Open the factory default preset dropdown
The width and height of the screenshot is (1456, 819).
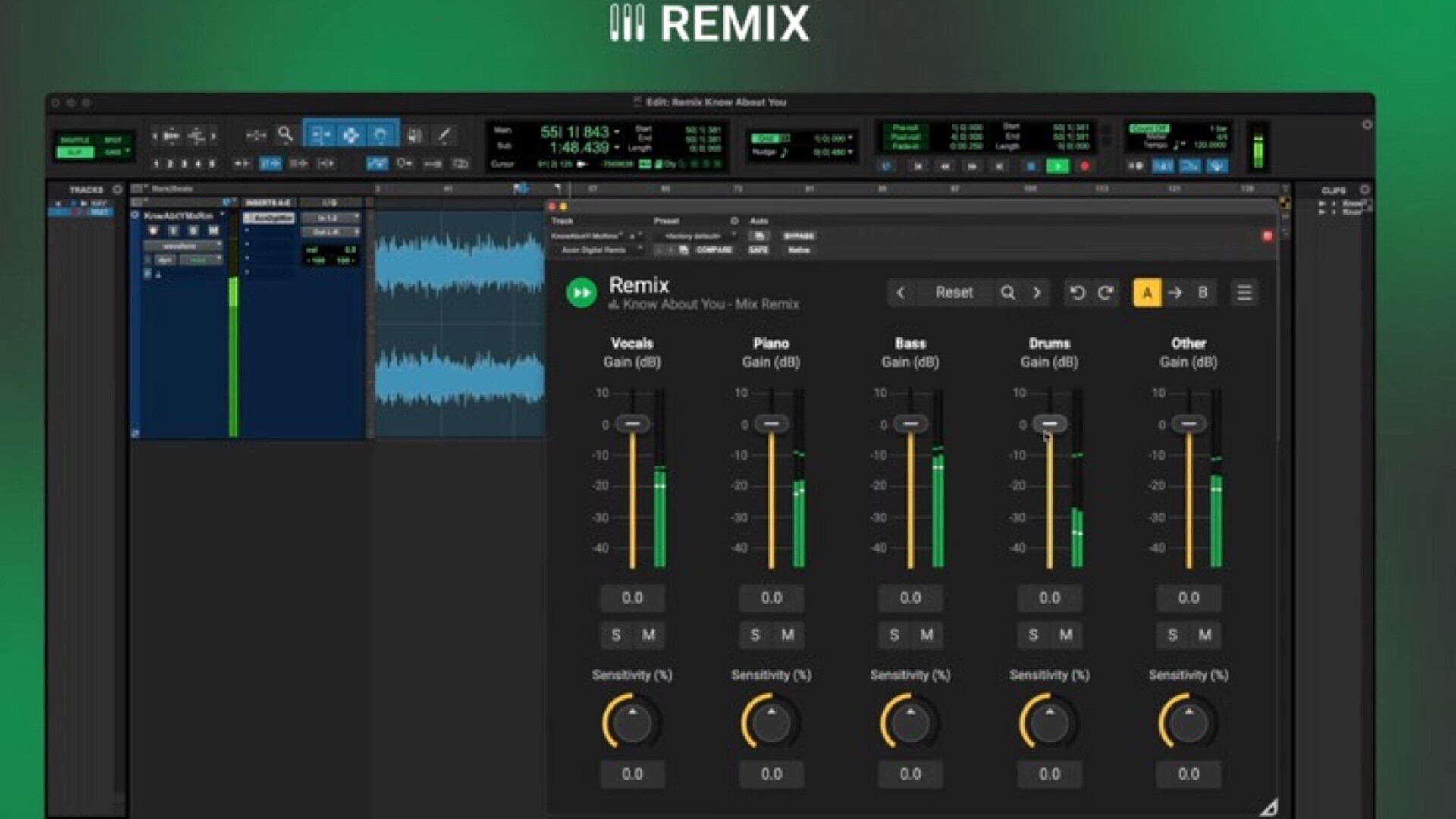(695, 236)
